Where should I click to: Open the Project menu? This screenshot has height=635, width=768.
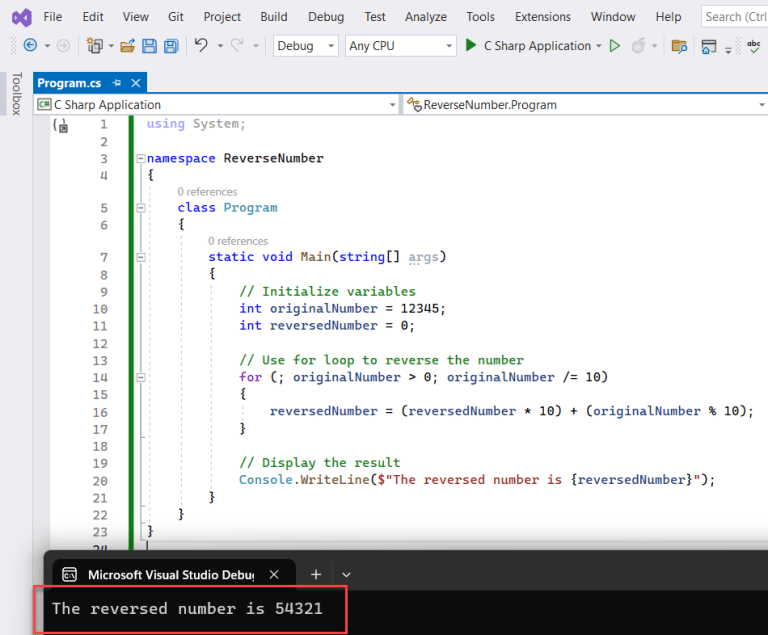[222, 17]
